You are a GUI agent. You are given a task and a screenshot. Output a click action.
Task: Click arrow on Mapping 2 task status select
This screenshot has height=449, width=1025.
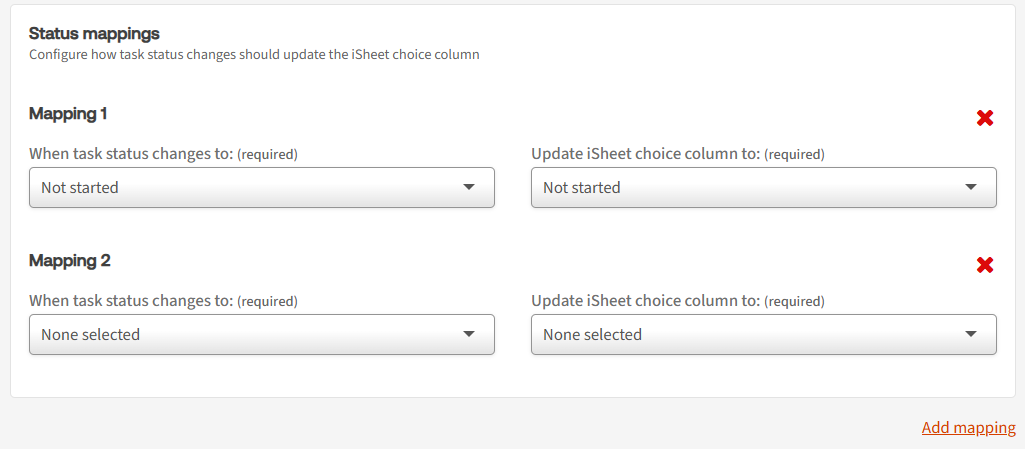coord(469,334)
